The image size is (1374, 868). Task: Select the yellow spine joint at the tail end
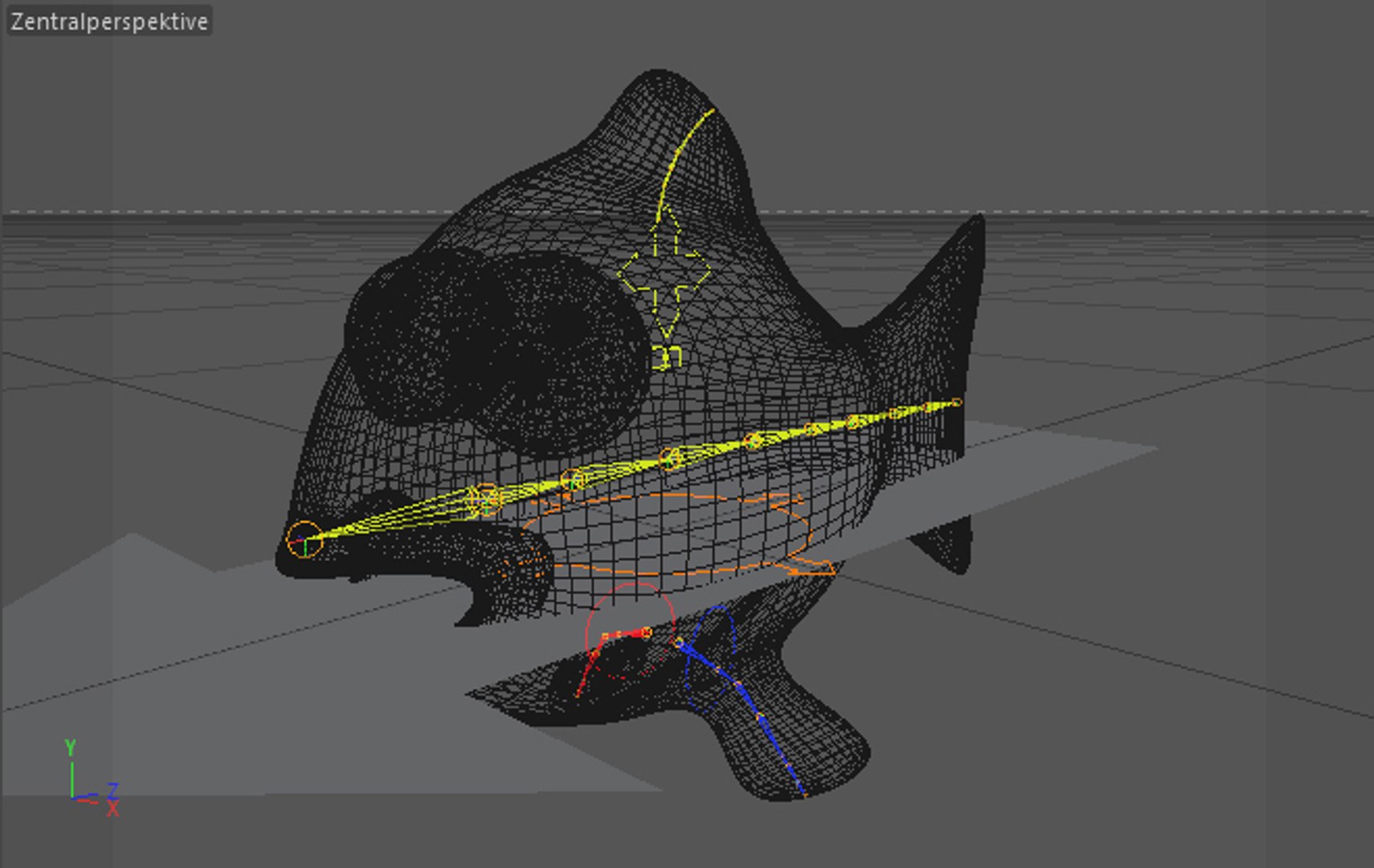[956, 402]
